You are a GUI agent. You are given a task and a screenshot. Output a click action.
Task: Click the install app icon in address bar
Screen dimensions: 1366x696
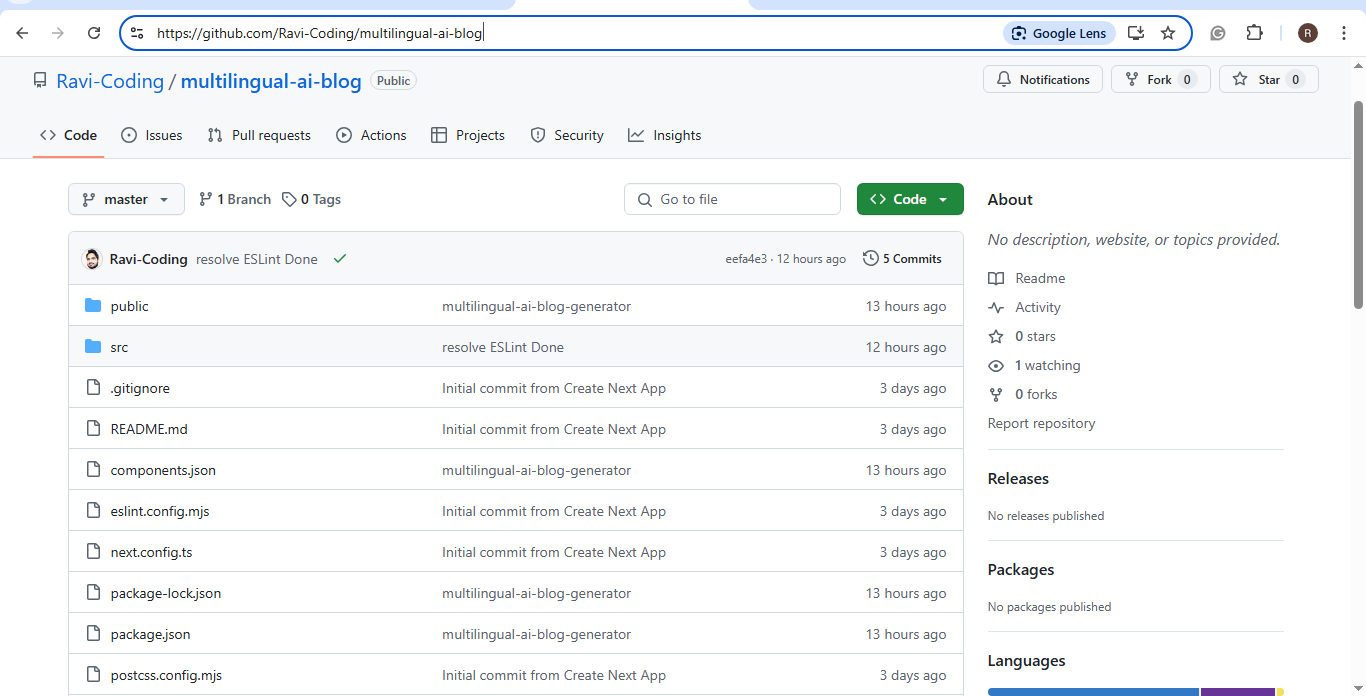coord(1136,33)
